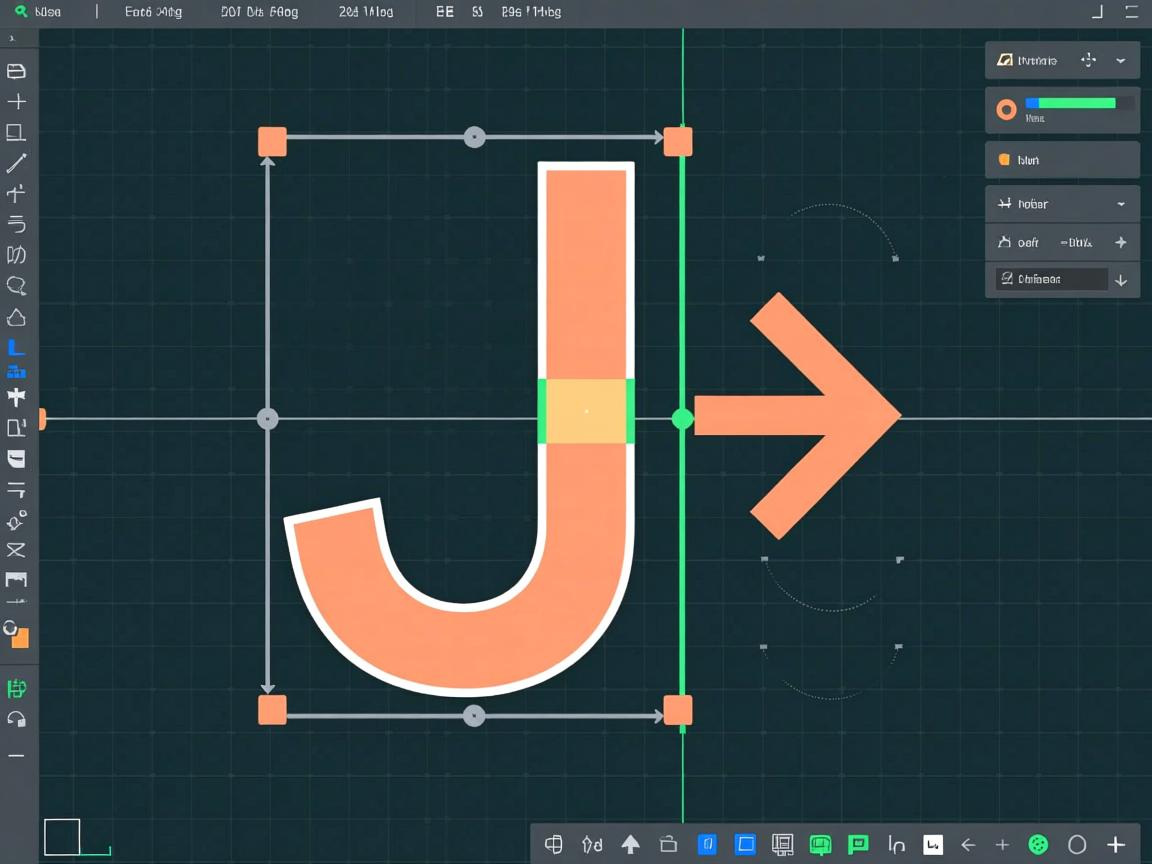Open the dropdown chevron on the second-to-fourth panel row with H icon
The image size is (1152, 864).
point(1121,204)
